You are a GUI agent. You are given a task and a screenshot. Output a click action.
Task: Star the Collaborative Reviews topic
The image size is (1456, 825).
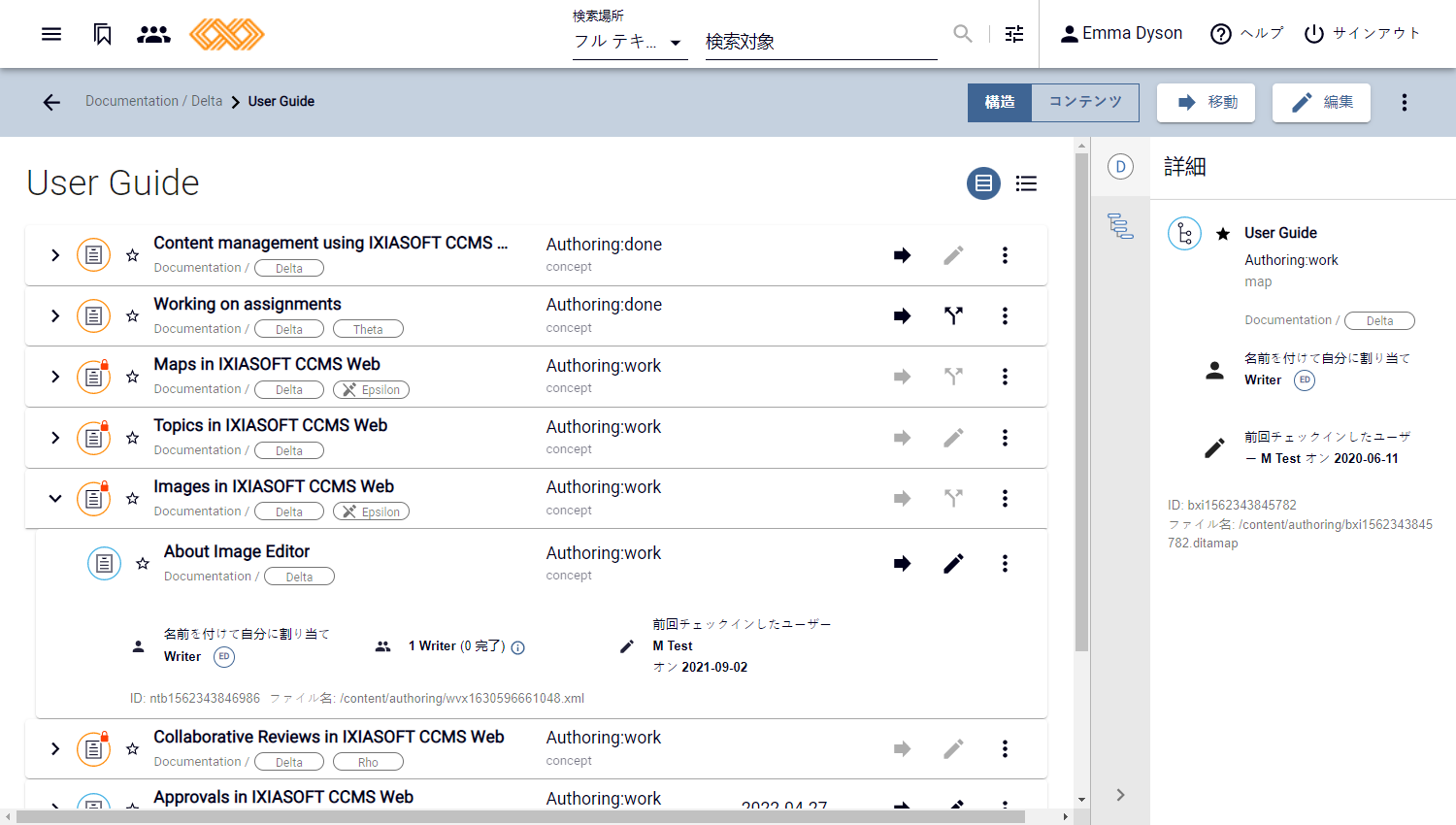pyautogui.click(x=132, y=748)
